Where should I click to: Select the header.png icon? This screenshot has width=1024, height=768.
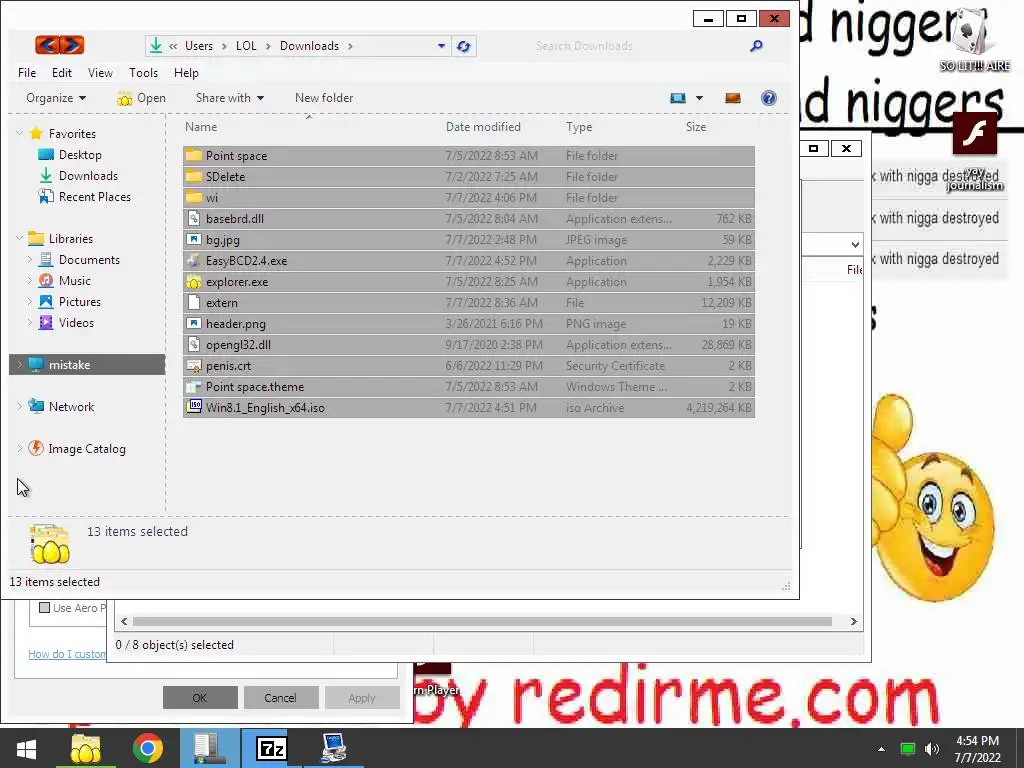point(193,323)
